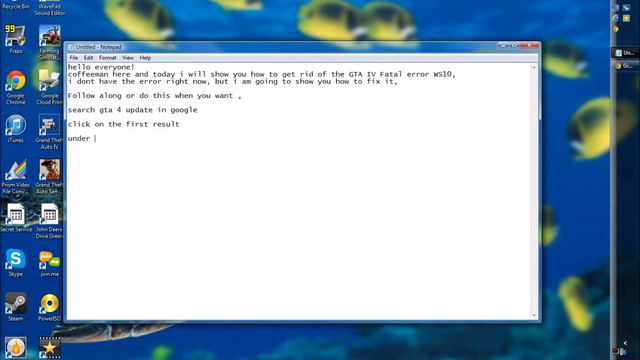Open the gold star filmstrip shortcut

click(49, 348)
